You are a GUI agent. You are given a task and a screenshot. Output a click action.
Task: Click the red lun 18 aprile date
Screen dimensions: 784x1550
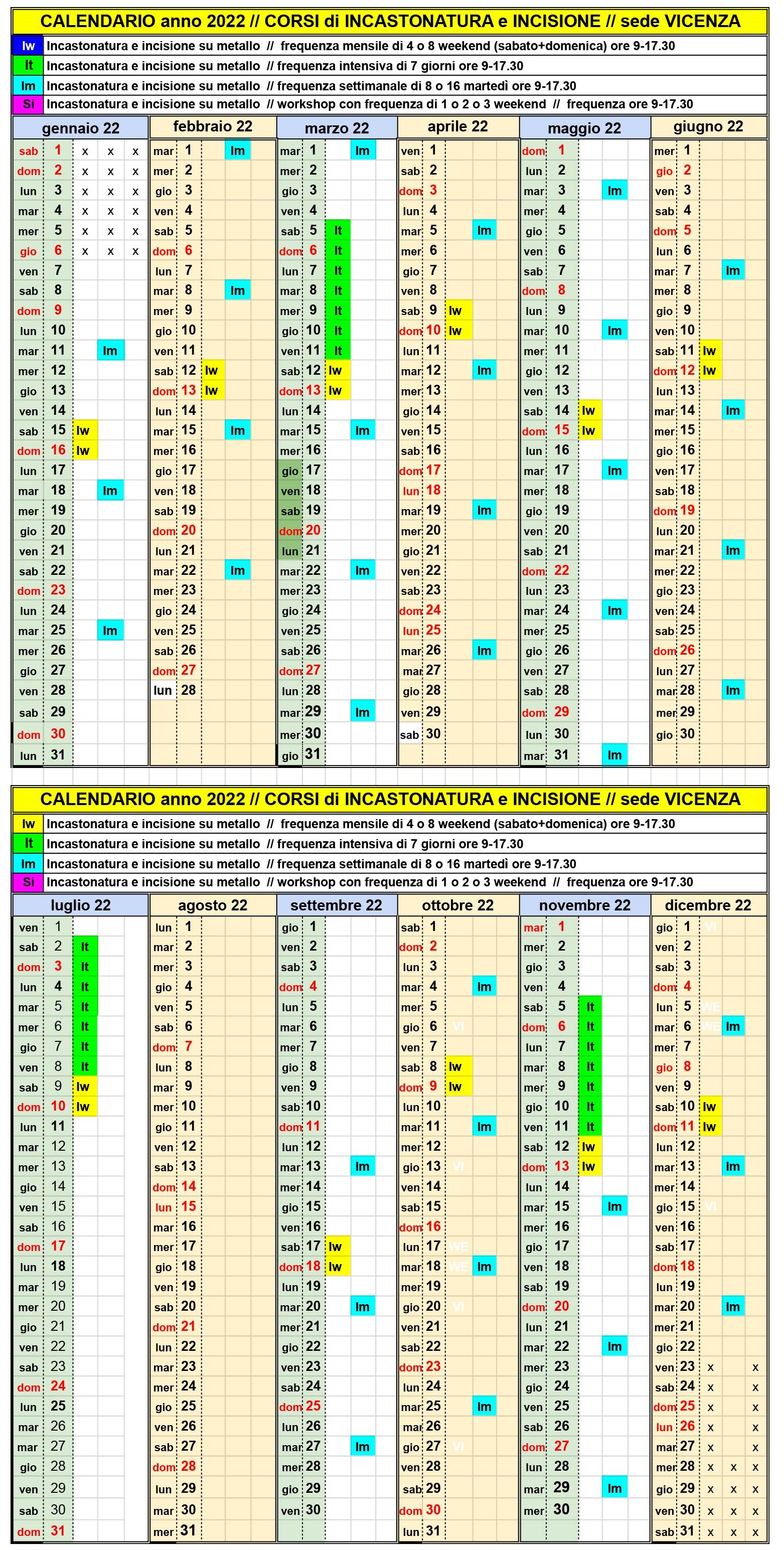click(x=422, y=491)
